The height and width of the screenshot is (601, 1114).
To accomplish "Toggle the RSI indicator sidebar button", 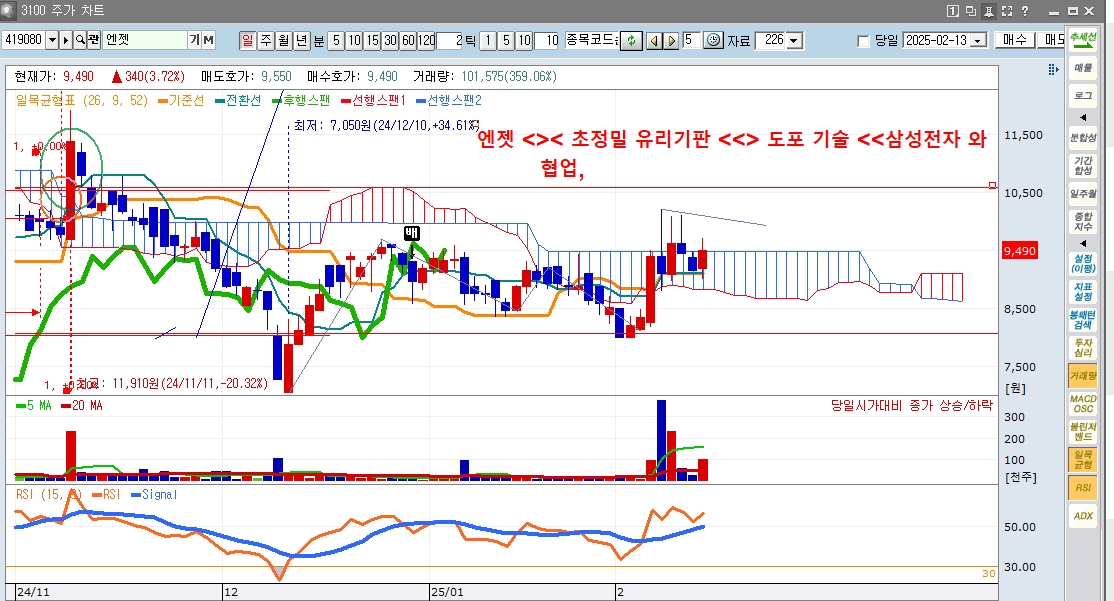I will 1083,487.
